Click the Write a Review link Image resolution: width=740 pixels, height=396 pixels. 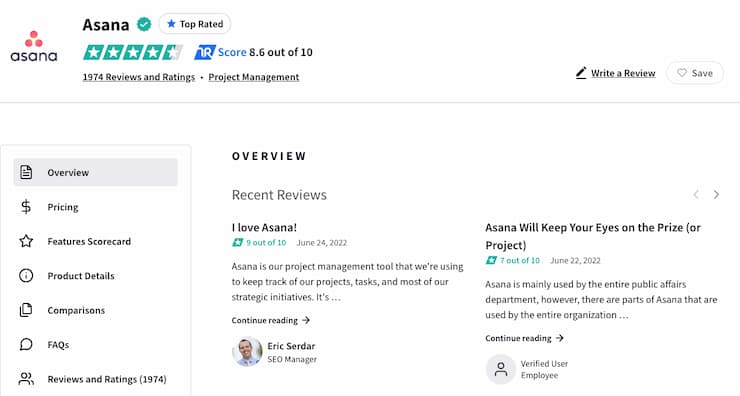623,73
